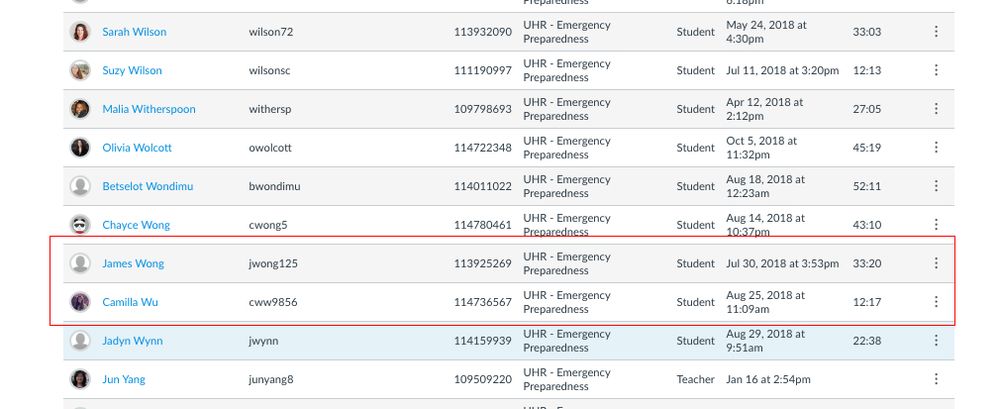Open options menu for Olivia Wolcott
This screenshot has height=409, width=999.
pos(936,147)
